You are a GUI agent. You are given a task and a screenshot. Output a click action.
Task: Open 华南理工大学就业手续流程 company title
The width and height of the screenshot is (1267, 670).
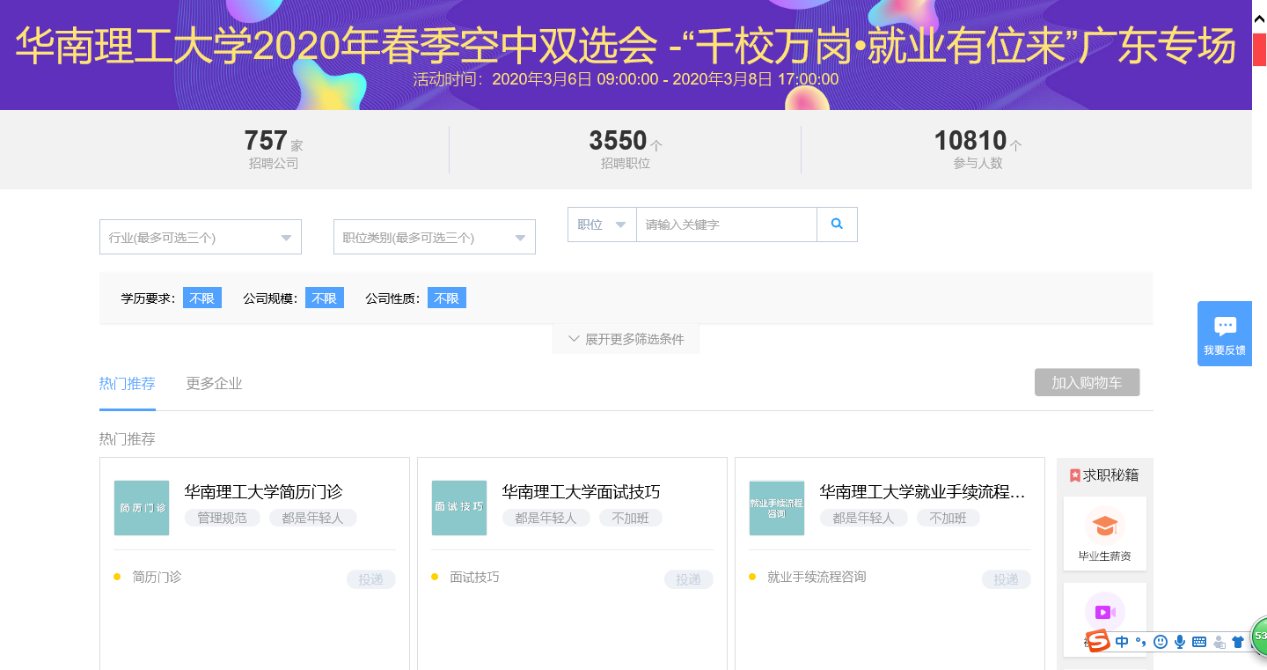923,492
